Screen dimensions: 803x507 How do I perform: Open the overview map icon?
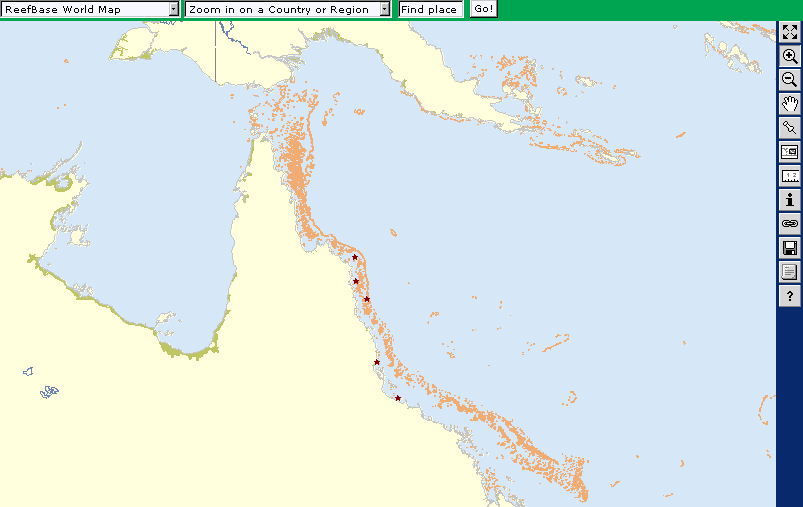pos(789,152)
